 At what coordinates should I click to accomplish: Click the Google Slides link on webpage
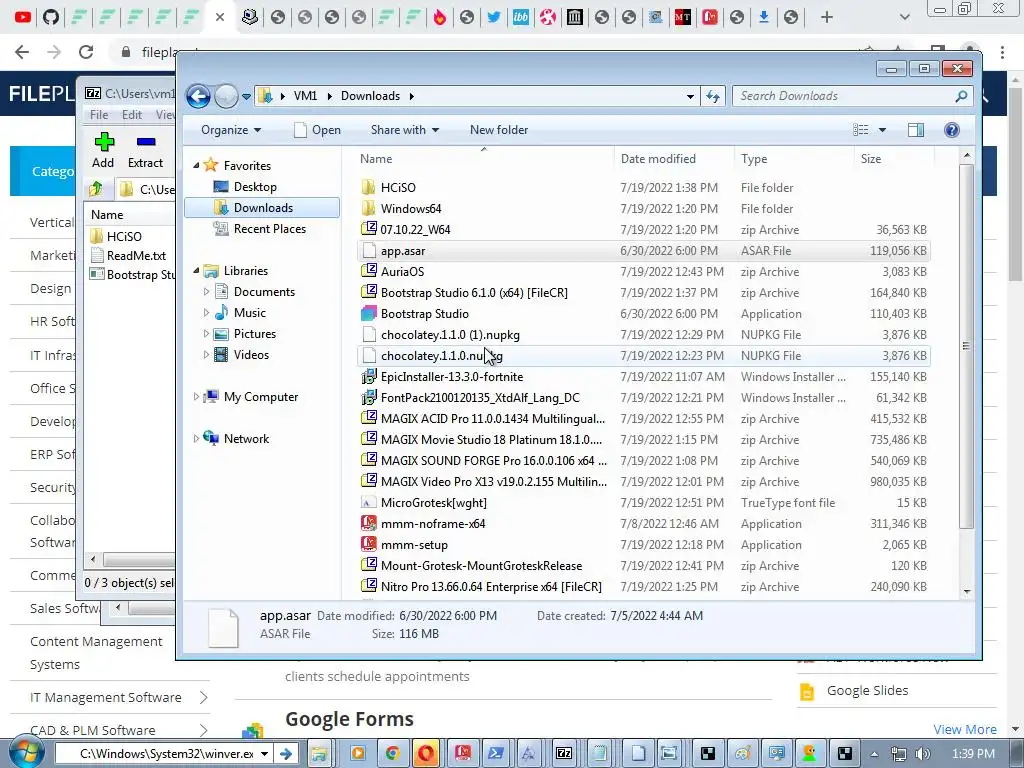point(867,690)
